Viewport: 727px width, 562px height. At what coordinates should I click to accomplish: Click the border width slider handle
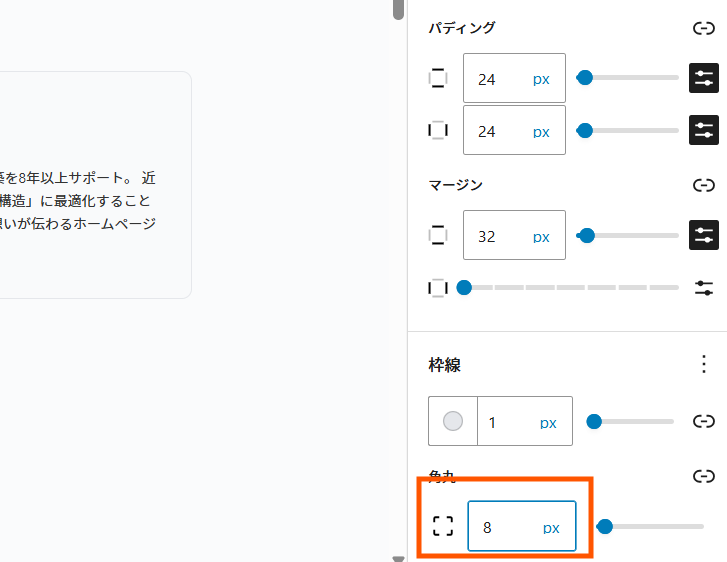click(x=594, y=422)
